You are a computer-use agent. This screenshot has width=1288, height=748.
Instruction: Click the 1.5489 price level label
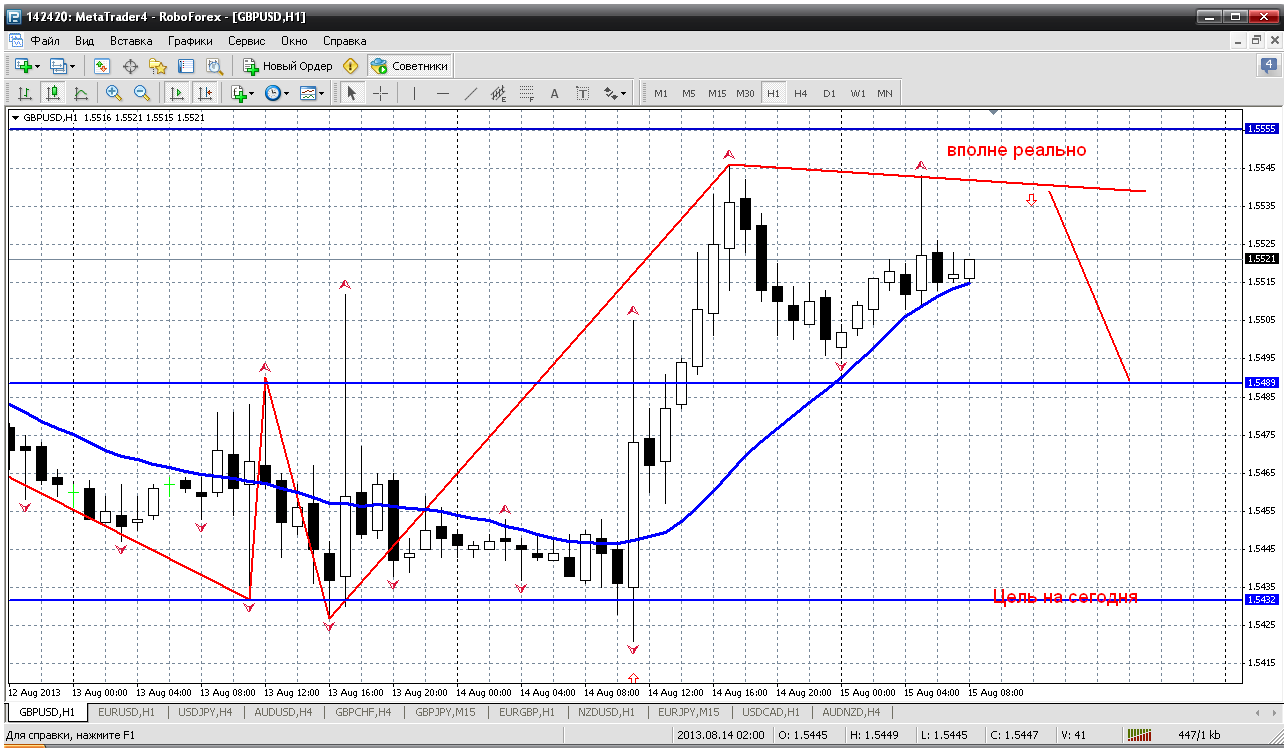1262,383
